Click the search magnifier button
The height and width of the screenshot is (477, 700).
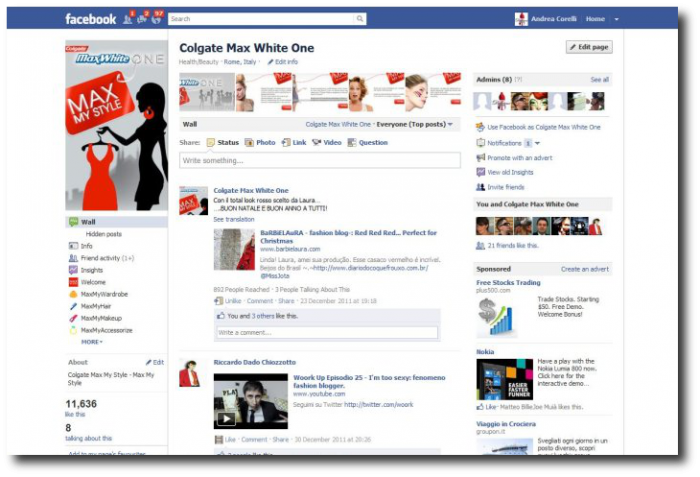(x=360, y=19)
